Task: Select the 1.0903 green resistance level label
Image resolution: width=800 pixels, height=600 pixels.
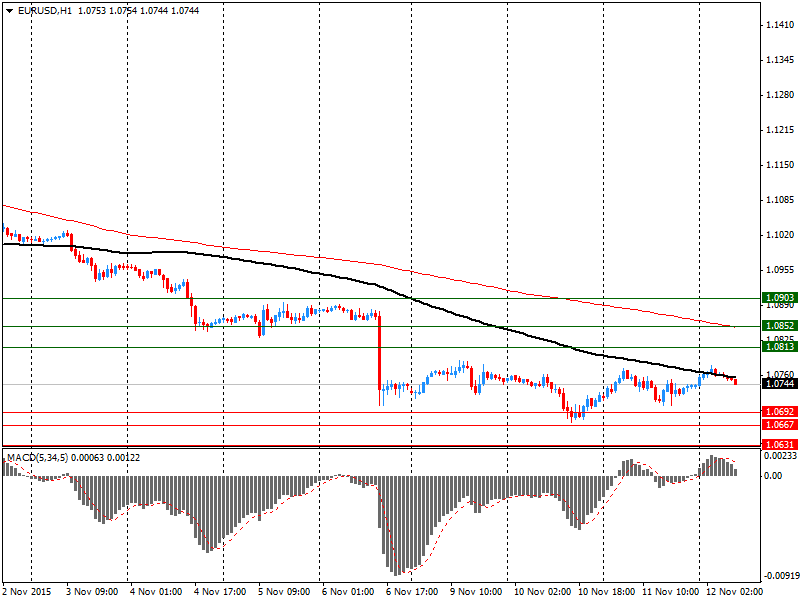Action: pyautogui.click(x=780, y=297)
